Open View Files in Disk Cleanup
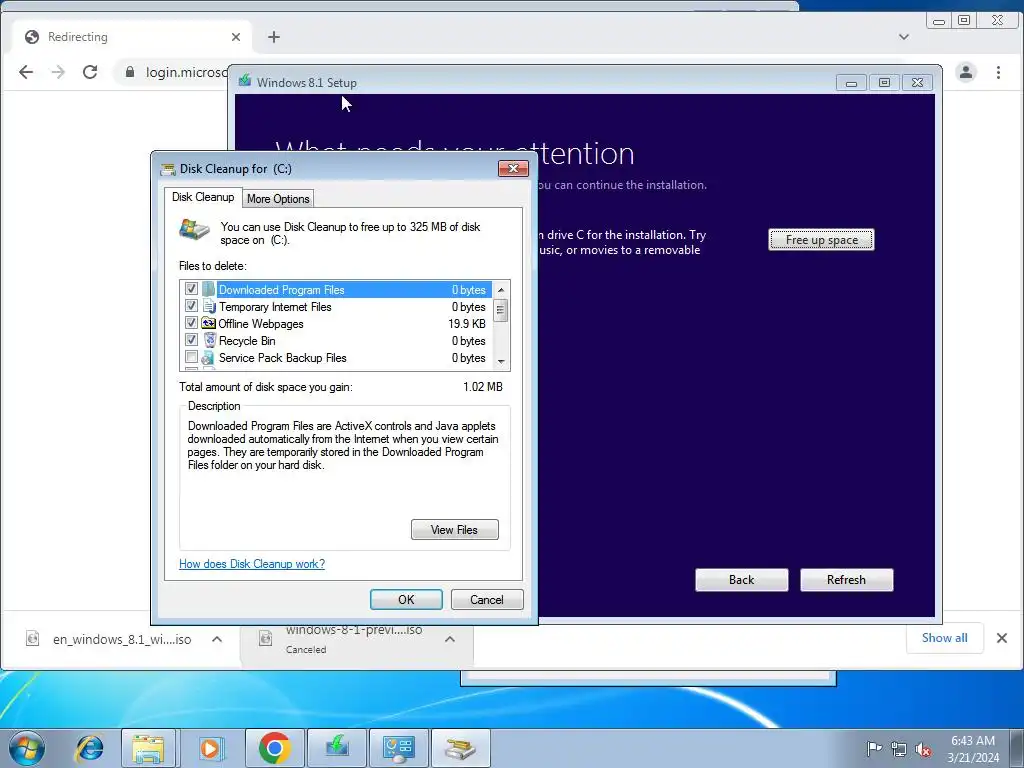The height and width of the screenshot is (768, 1024). click(x=455, y=530)
